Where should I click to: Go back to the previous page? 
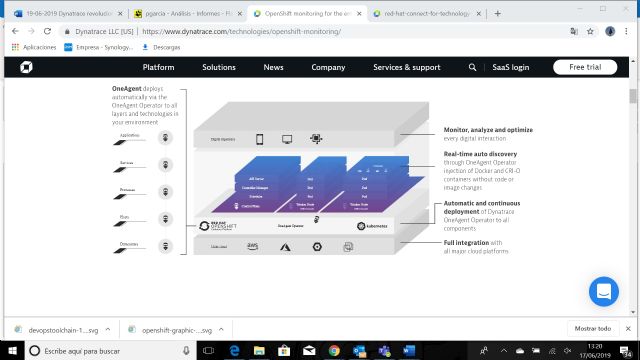pyautogui.click(x=15, y=31)
